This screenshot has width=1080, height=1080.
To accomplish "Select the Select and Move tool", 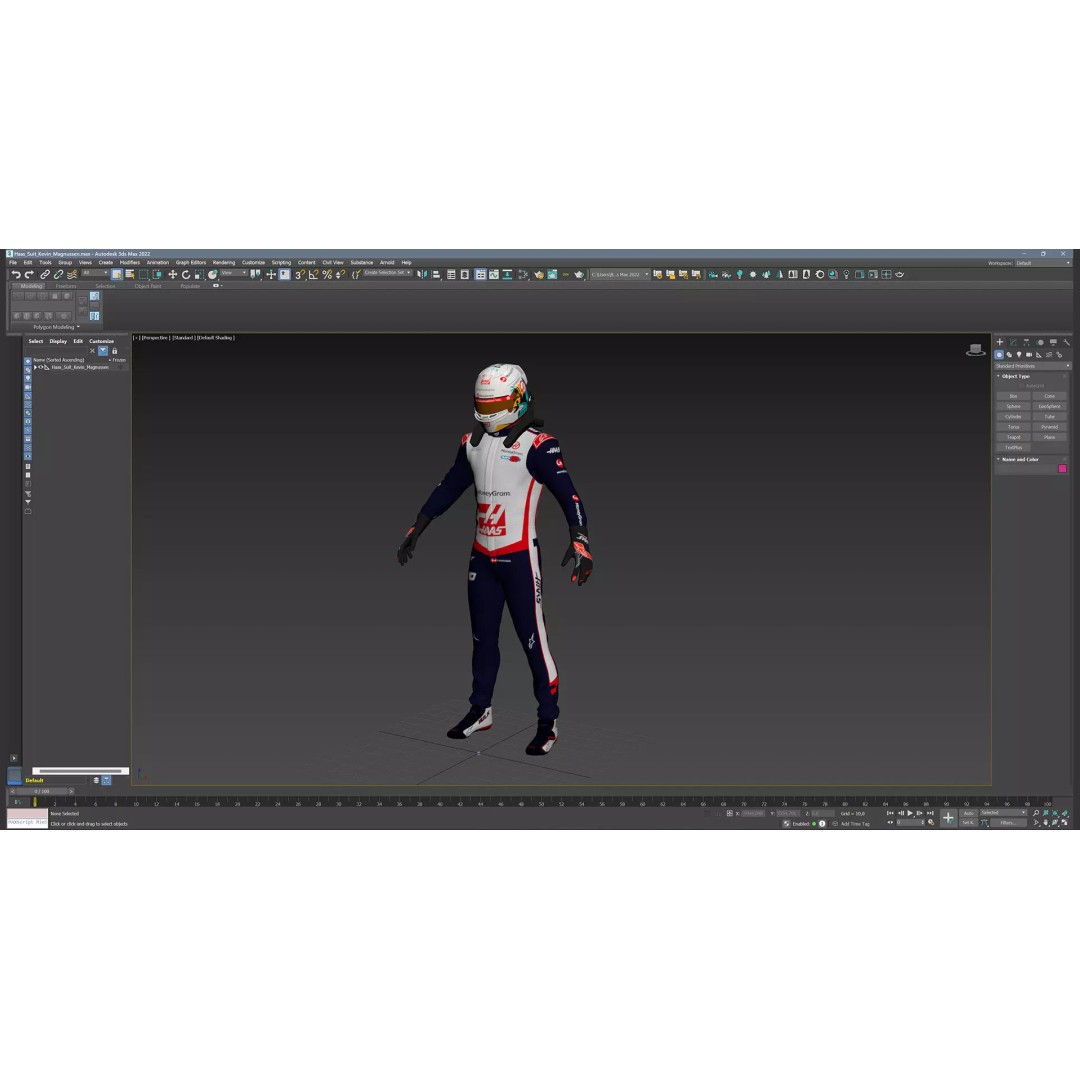I will [x=172, y=274].
